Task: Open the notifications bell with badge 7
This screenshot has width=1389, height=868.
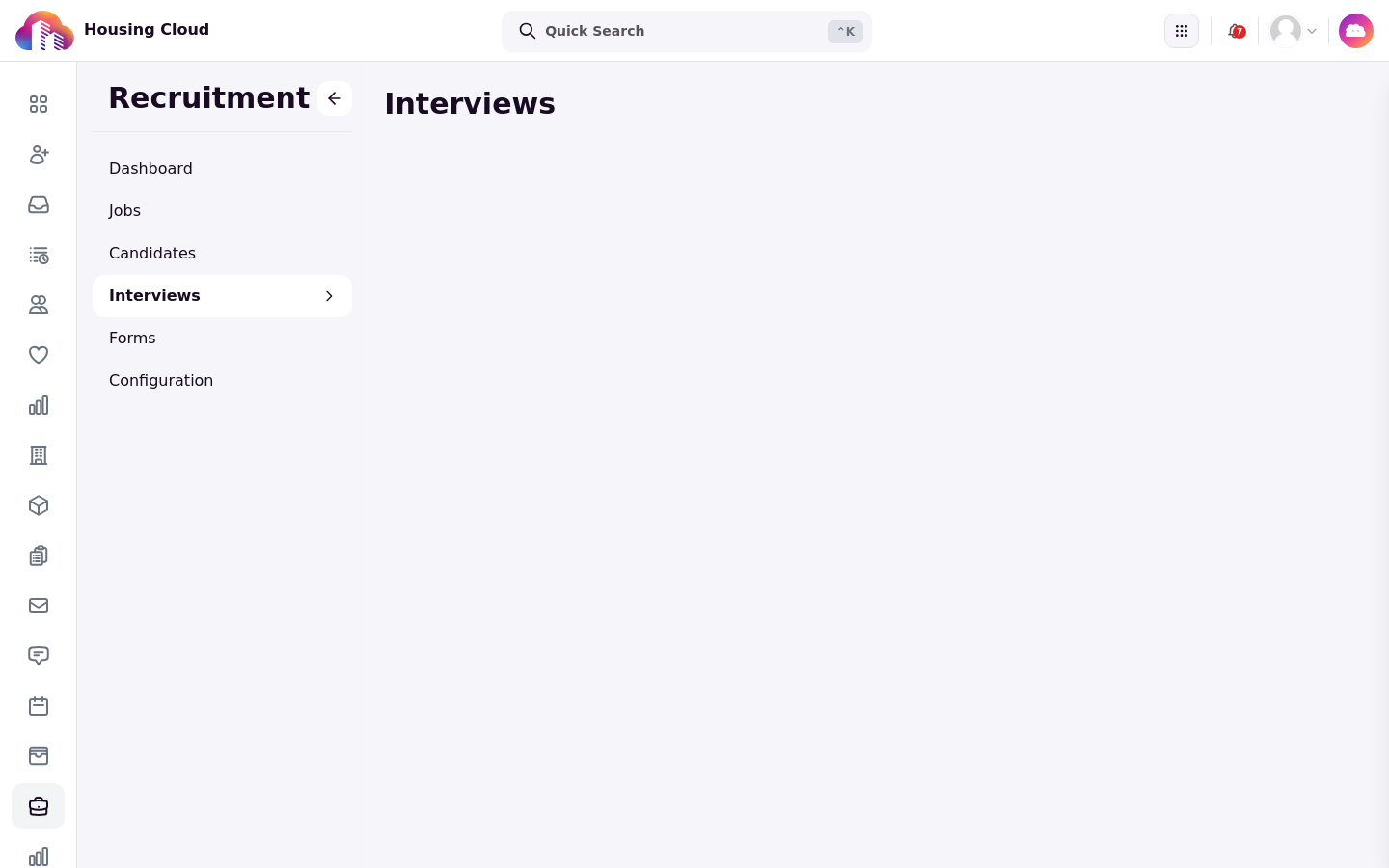Action: pyautogui.click(x=1236, y=31)
